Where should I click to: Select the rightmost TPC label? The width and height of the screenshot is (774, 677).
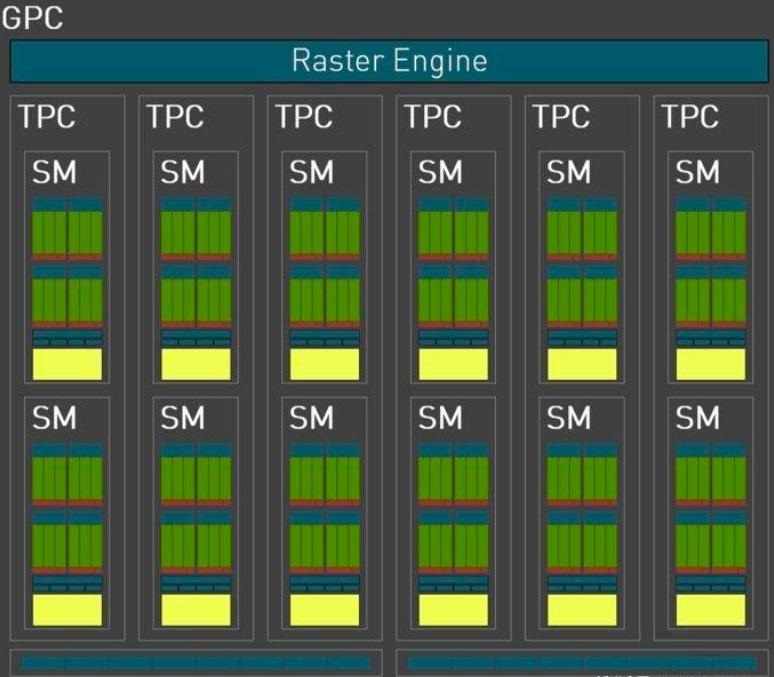(689, 117)
